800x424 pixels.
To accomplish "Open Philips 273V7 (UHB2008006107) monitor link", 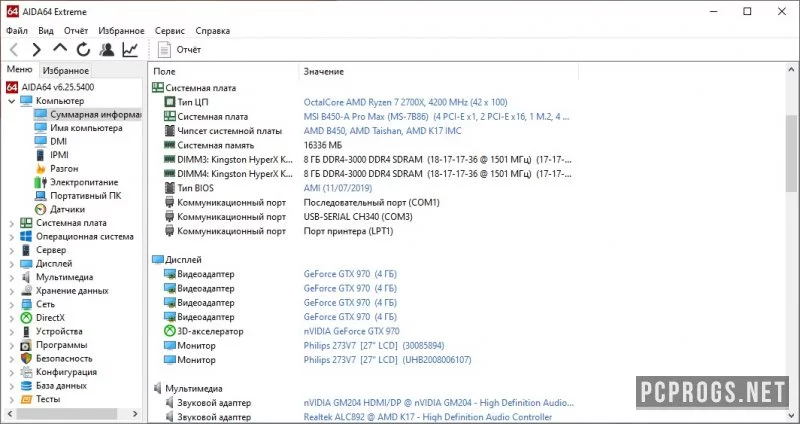I will click(x=387, y=360).
